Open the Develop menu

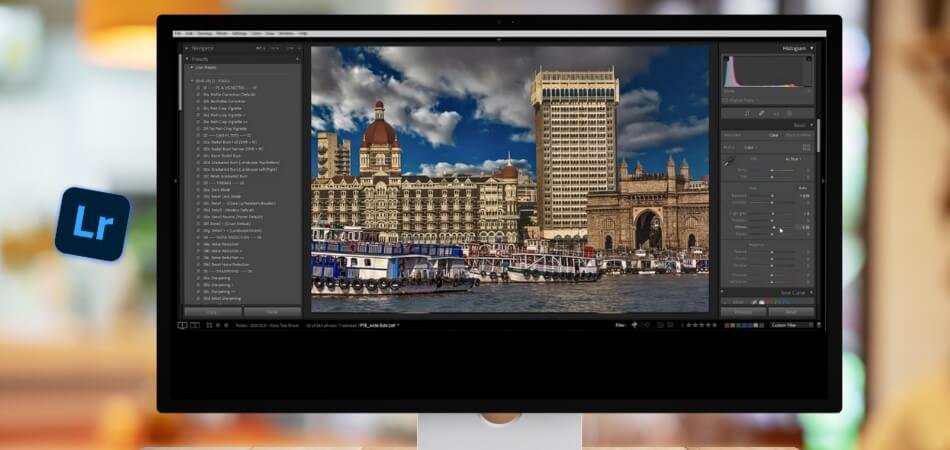tap(204, 33)
